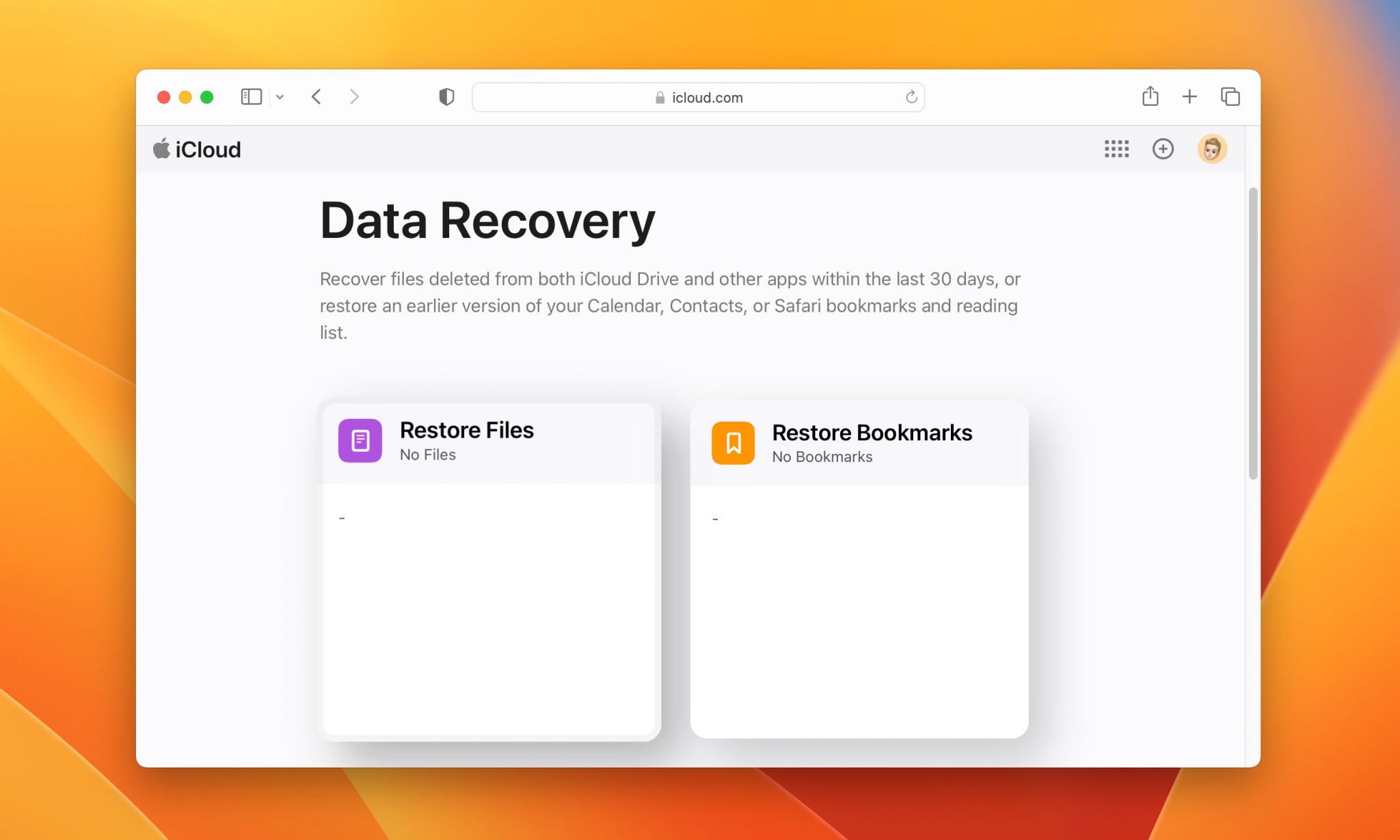Click the Apple logo next to iCloud

[162, 149]
